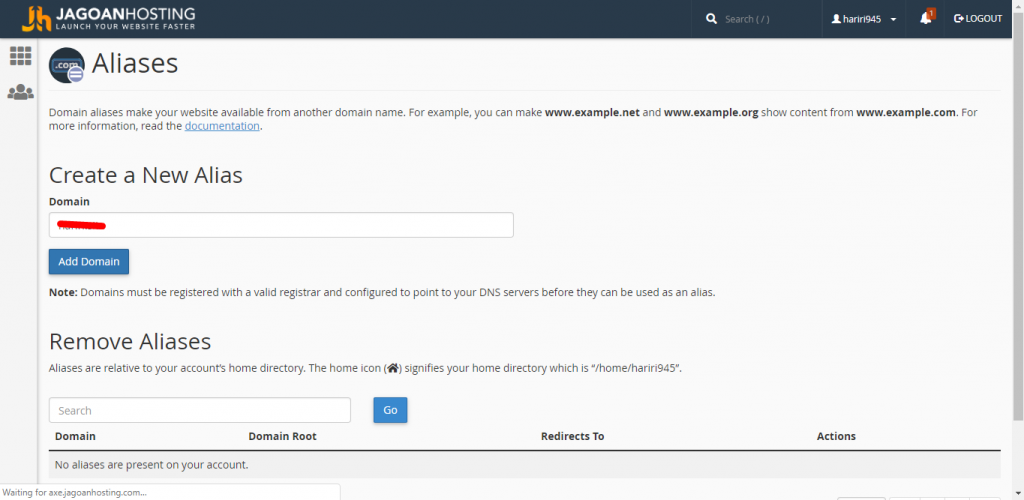
Task: Click the Remove Aliases heading
Action: [130, 341]
